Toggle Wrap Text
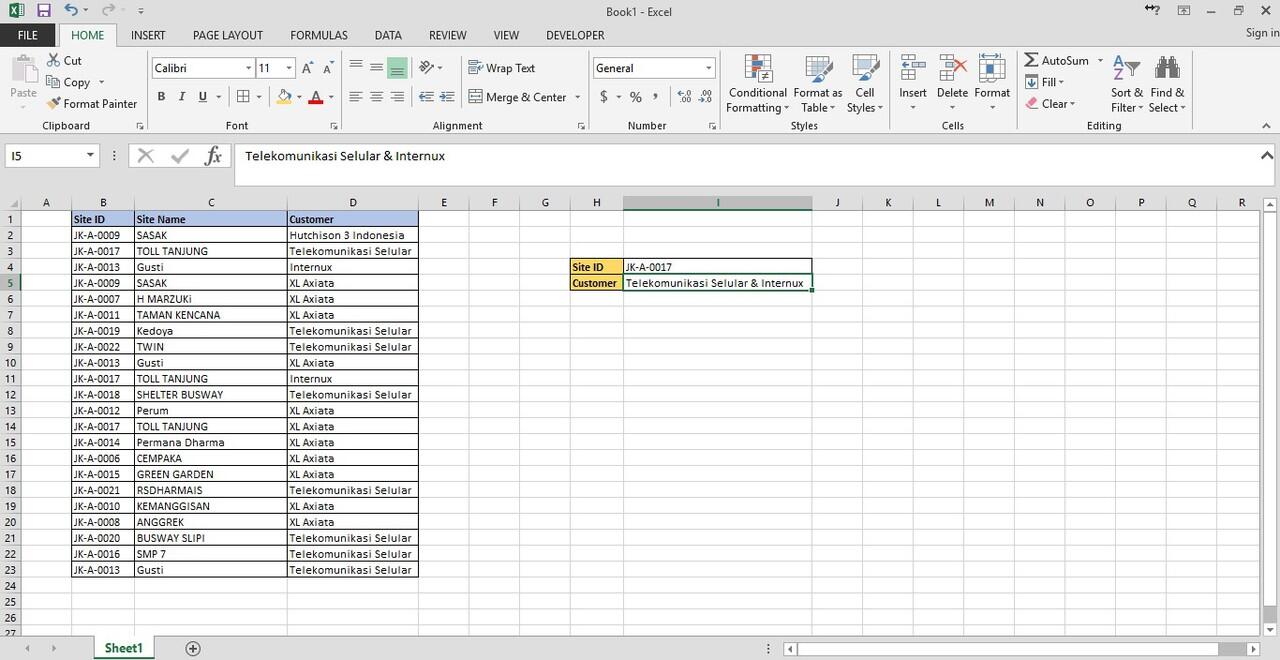This screenshot has height=660, width=1280. (501, 68)
